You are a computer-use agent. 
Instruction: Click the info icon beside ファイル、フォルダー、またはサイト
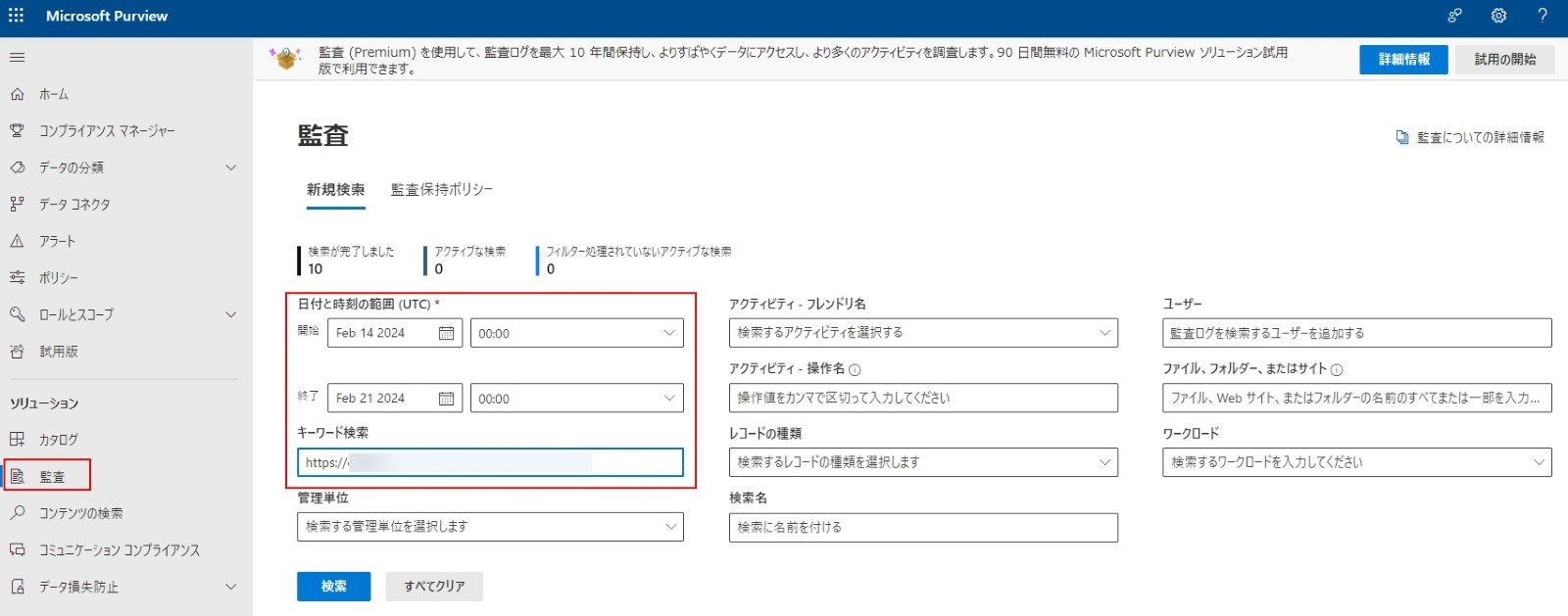1337,369
